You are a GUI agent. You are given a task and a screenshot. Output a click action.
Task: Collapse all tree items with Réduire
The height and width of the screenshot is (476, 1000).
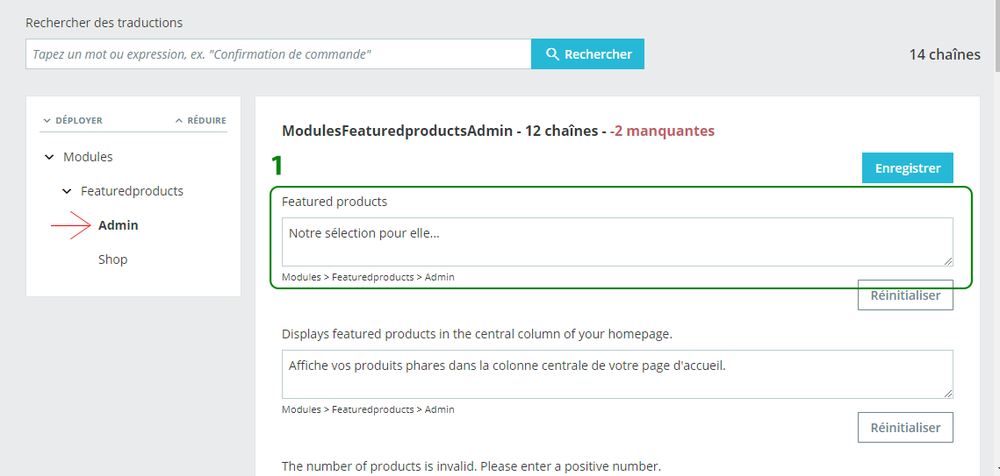click(201, 121)
